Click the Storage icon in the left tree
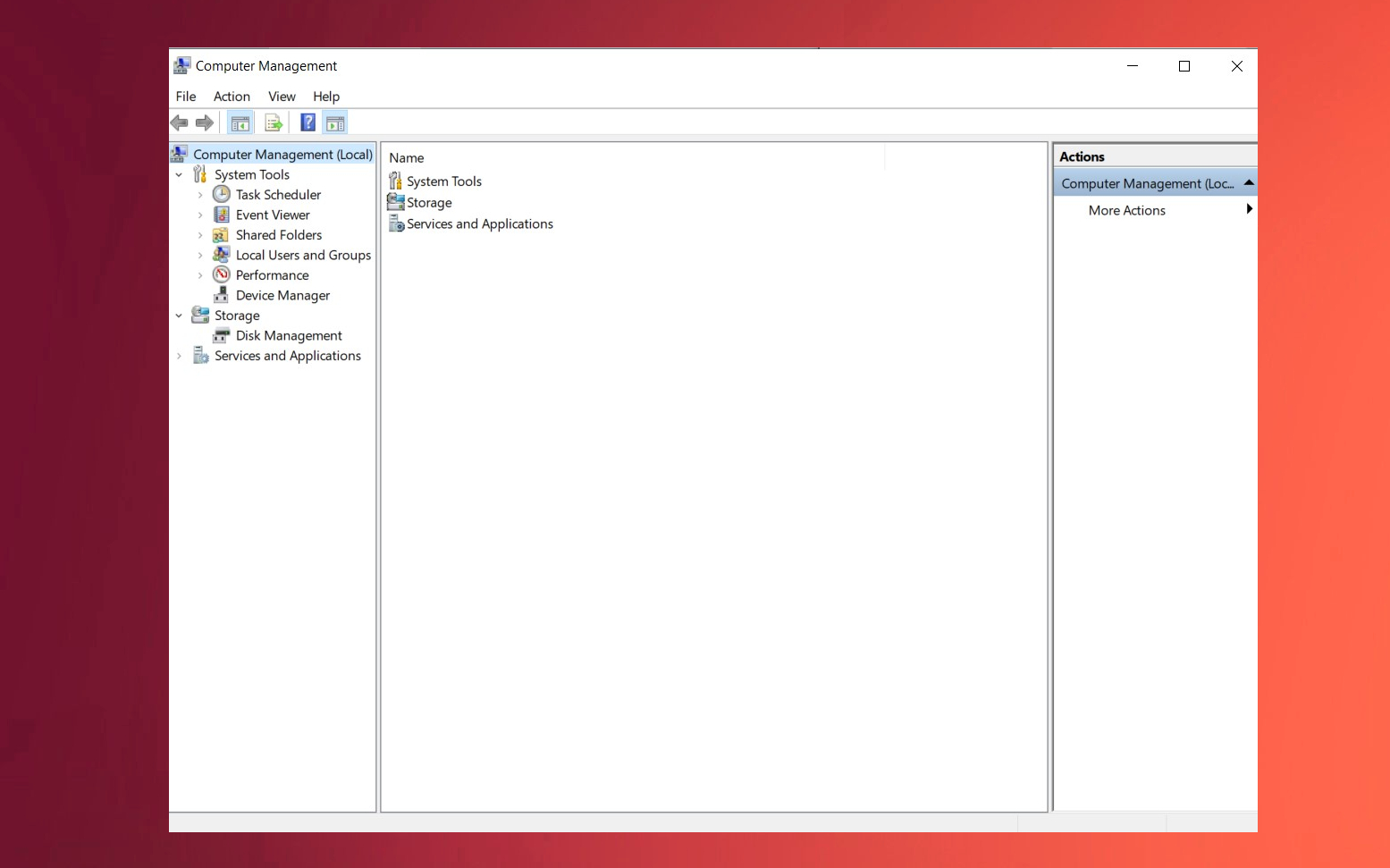This screenshot has width=1390, height=868. click(x=200, y=315)
